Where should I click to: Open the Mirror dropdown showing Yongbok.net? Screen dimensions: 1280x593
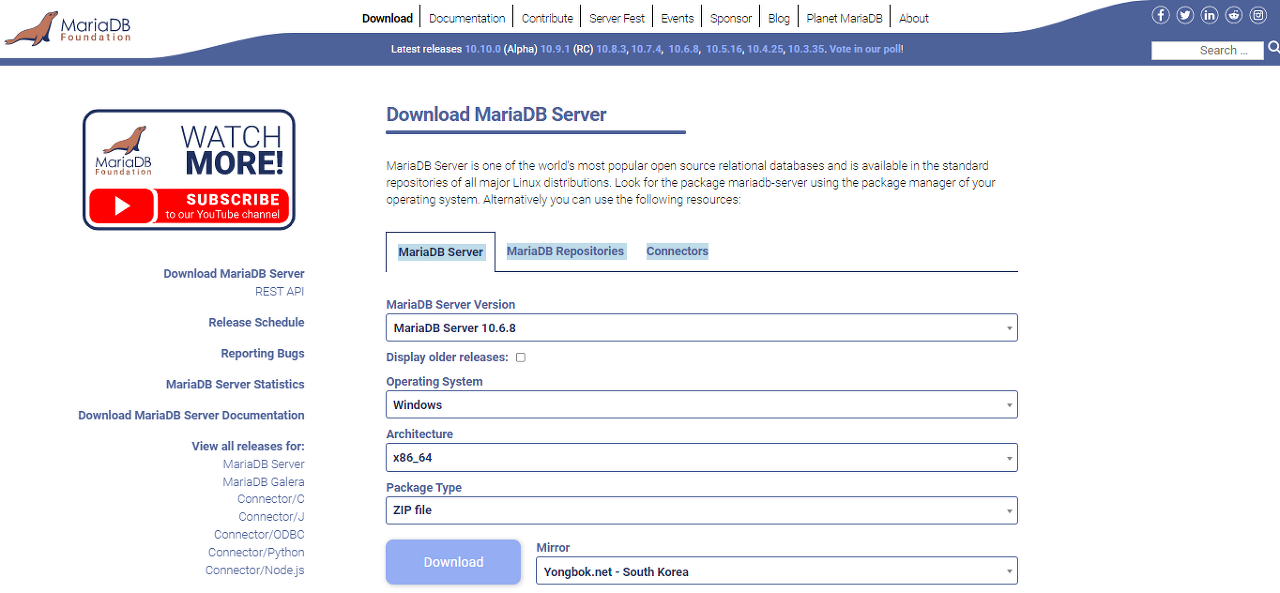coord(777,571)
